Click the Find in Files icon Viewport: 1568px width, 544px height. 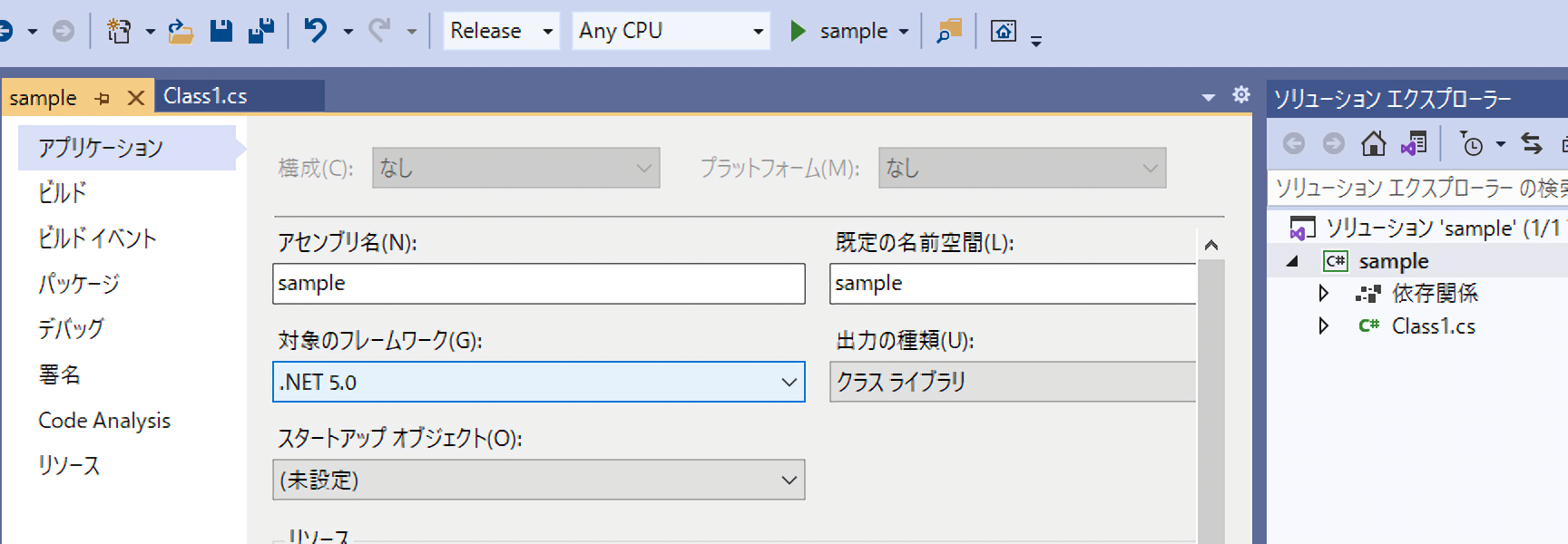[948, 31]
